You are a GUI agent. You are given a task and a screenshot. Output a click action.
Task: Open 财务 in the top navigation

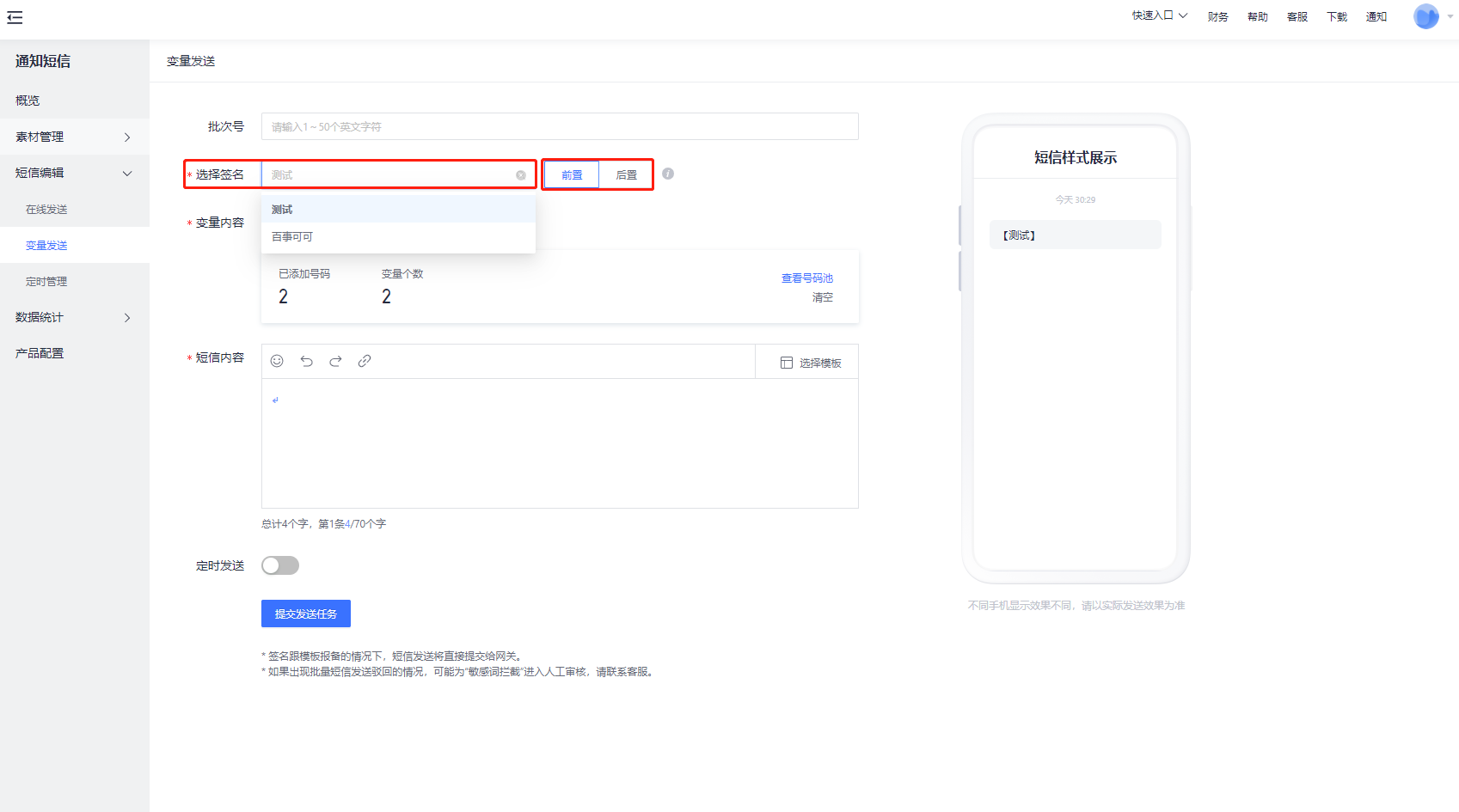point(1217,16)
